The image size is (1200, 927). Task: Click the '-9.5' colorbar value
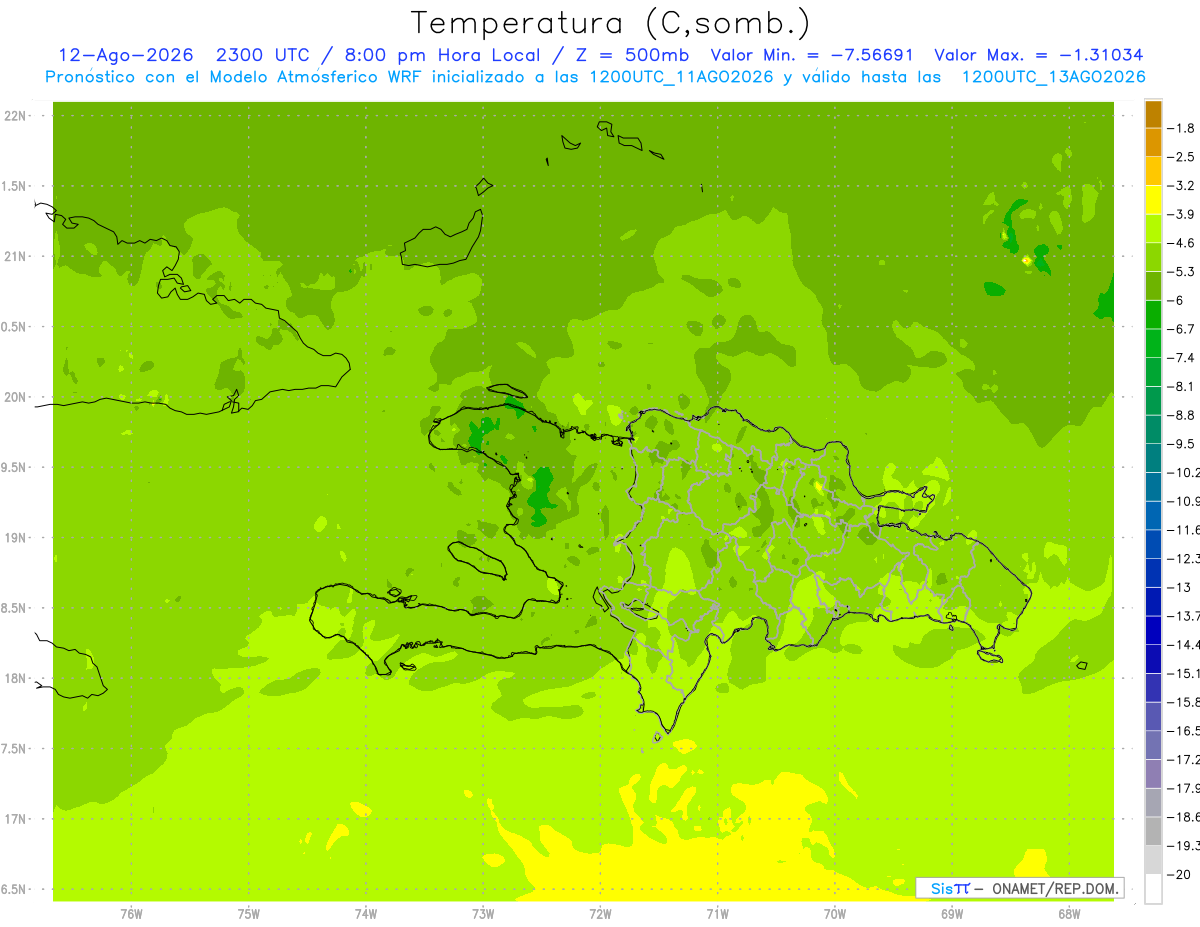point(1183,444)
